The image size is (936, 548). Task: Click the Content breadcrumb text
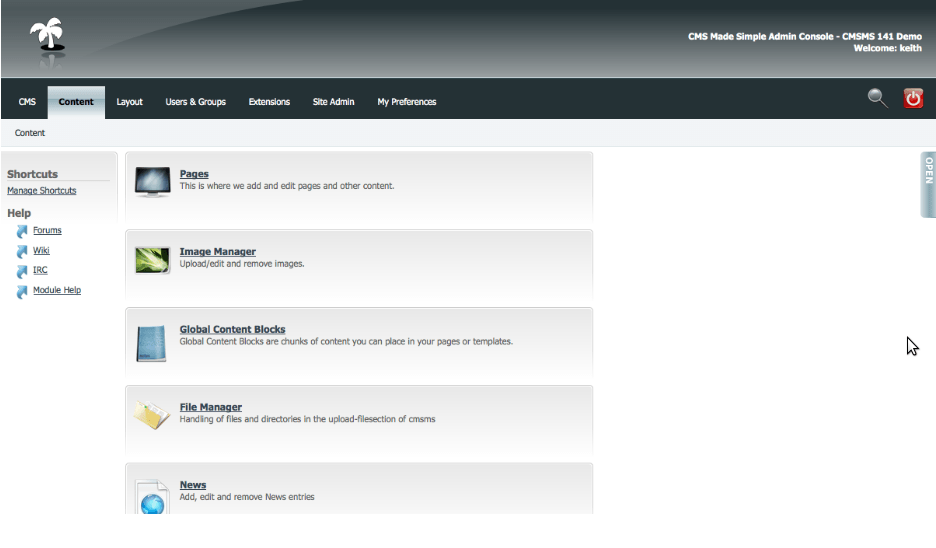[30, 133]
